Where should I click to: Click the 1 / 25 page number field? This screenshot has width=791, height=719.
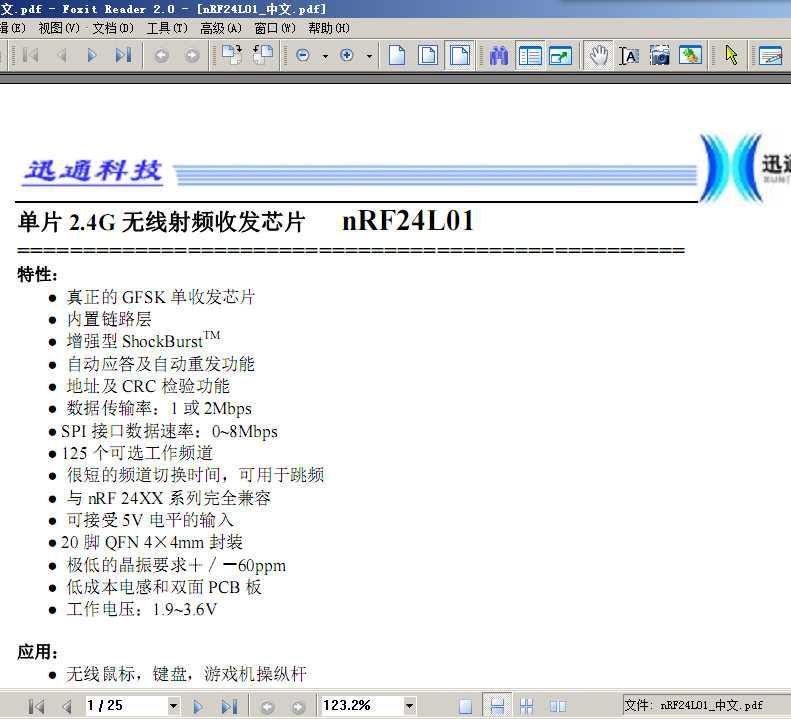point(126,705)
